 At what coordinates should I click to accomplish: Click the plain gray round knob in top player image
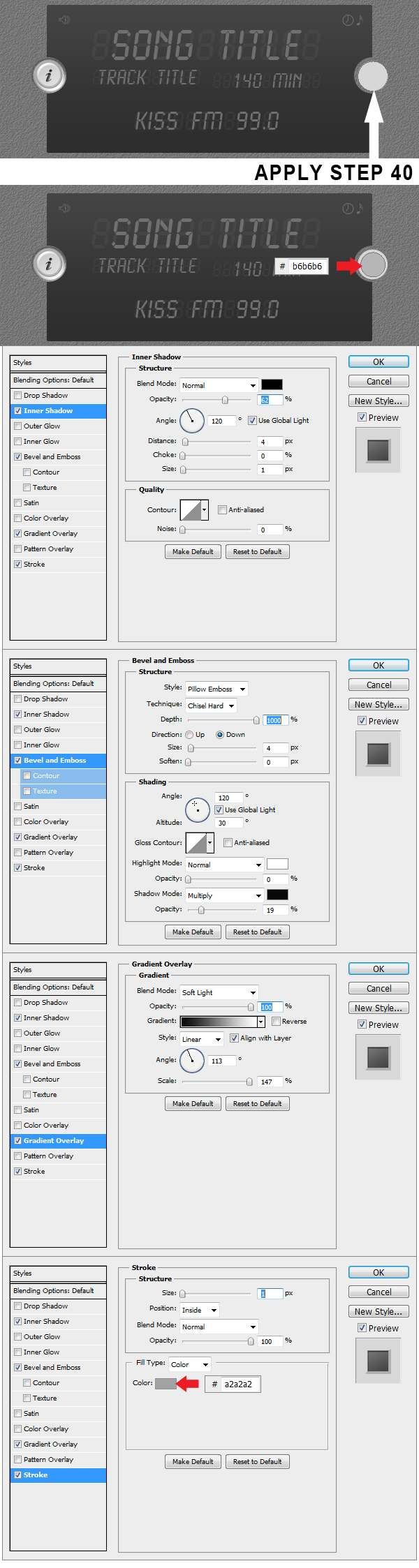click(372, 75)
